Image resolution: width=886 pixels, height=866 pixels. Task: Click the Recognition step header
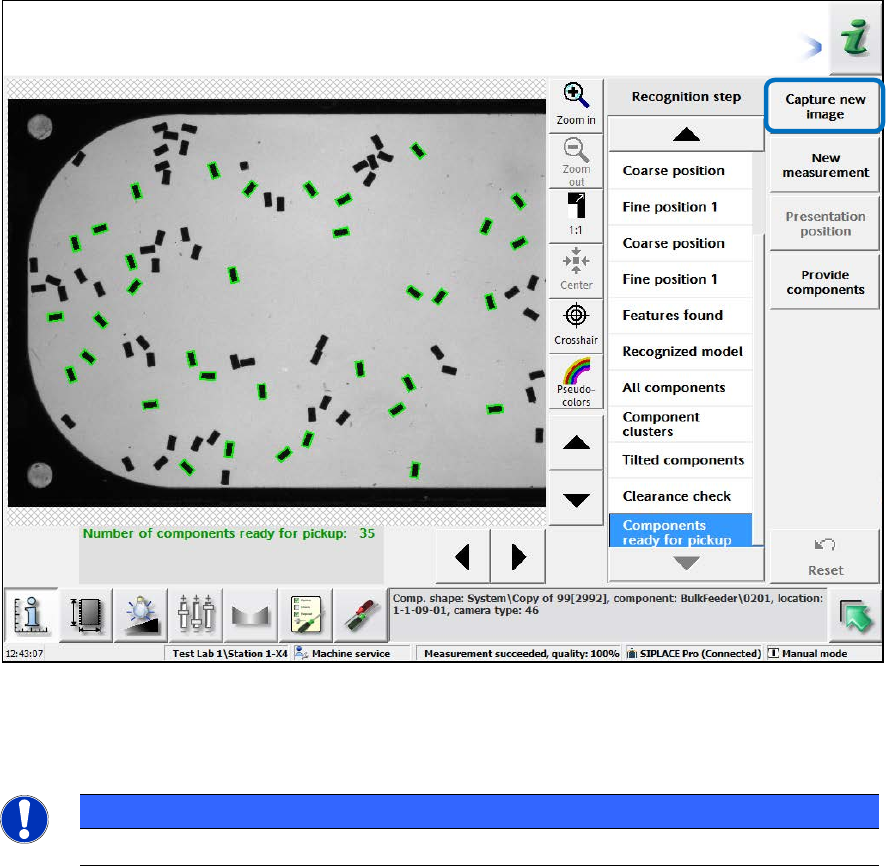coord(686,97)
